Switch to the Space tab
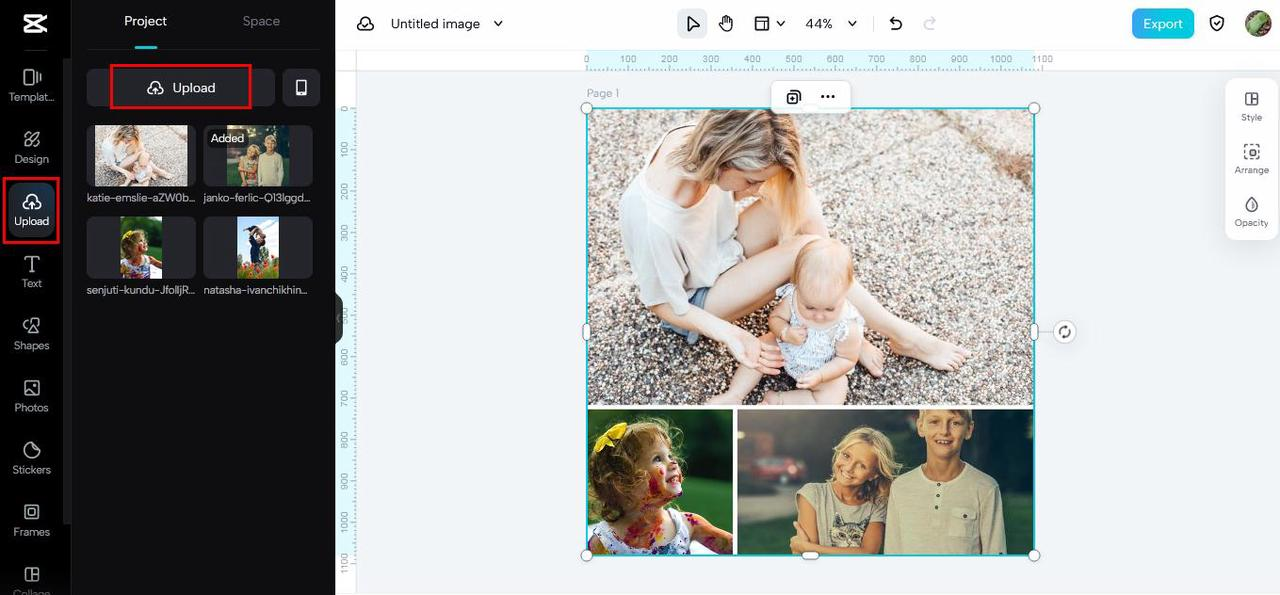The image size is (1280, 595). (261, 21)
